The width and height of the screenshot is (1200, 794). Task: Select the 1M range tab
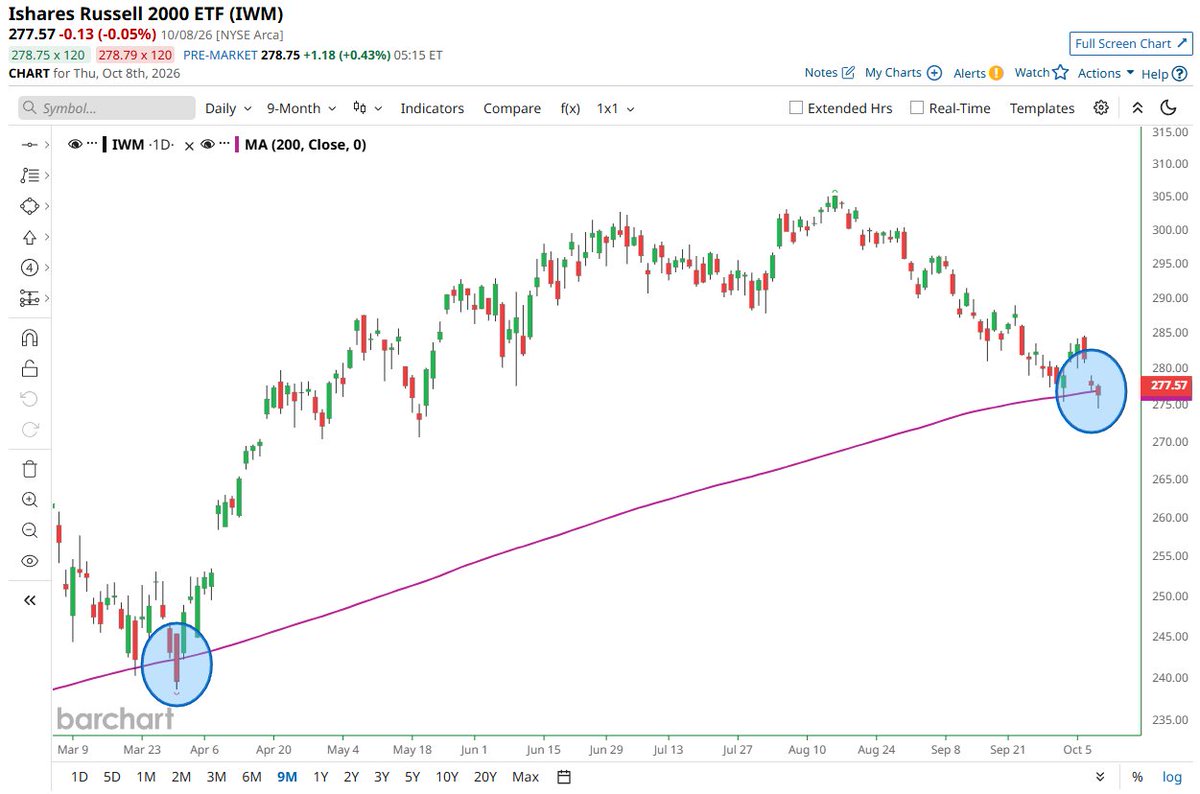[x=146, y=777]
